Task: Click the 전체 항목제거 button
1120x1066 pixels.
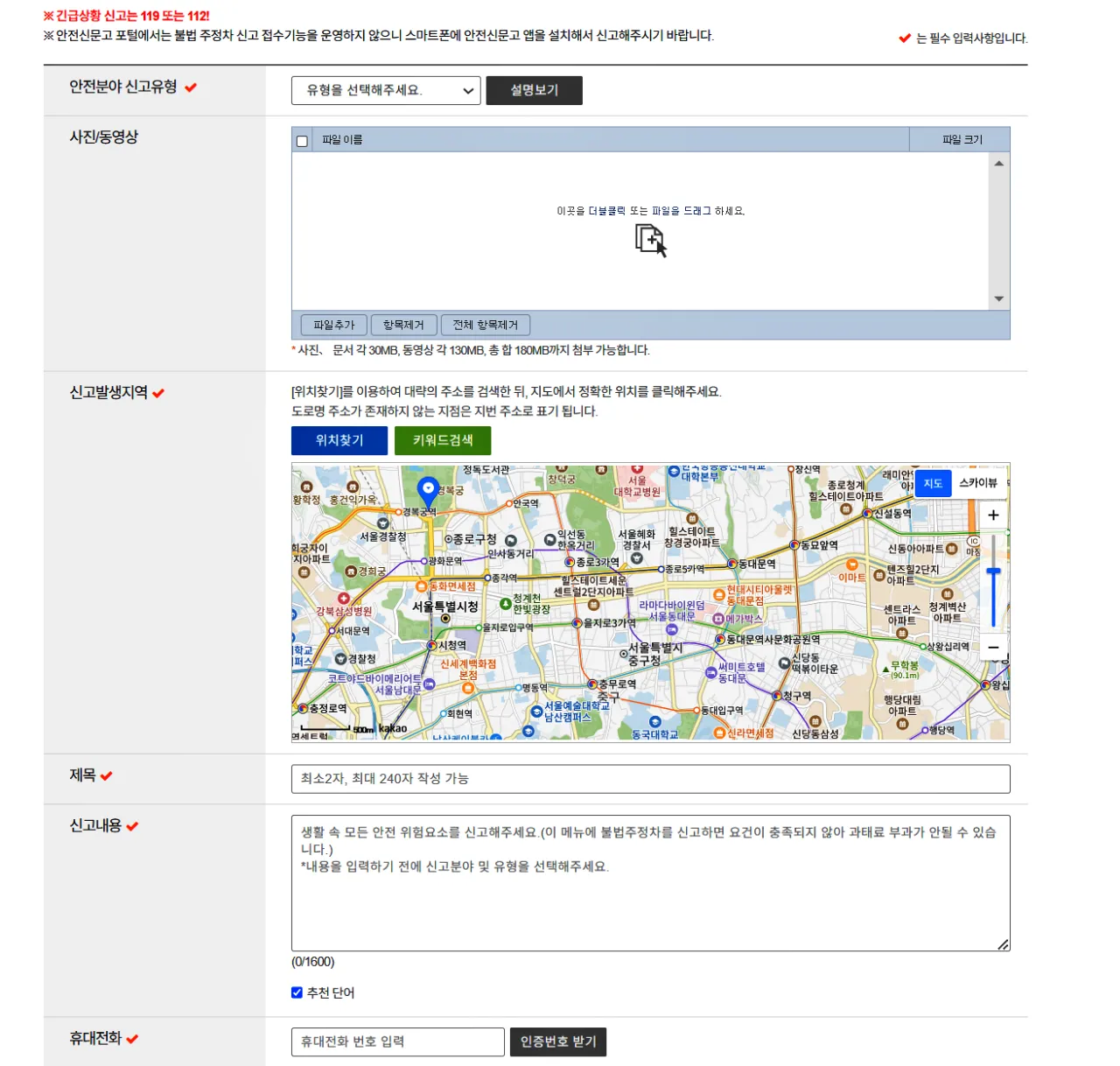Action: [486, 325]
